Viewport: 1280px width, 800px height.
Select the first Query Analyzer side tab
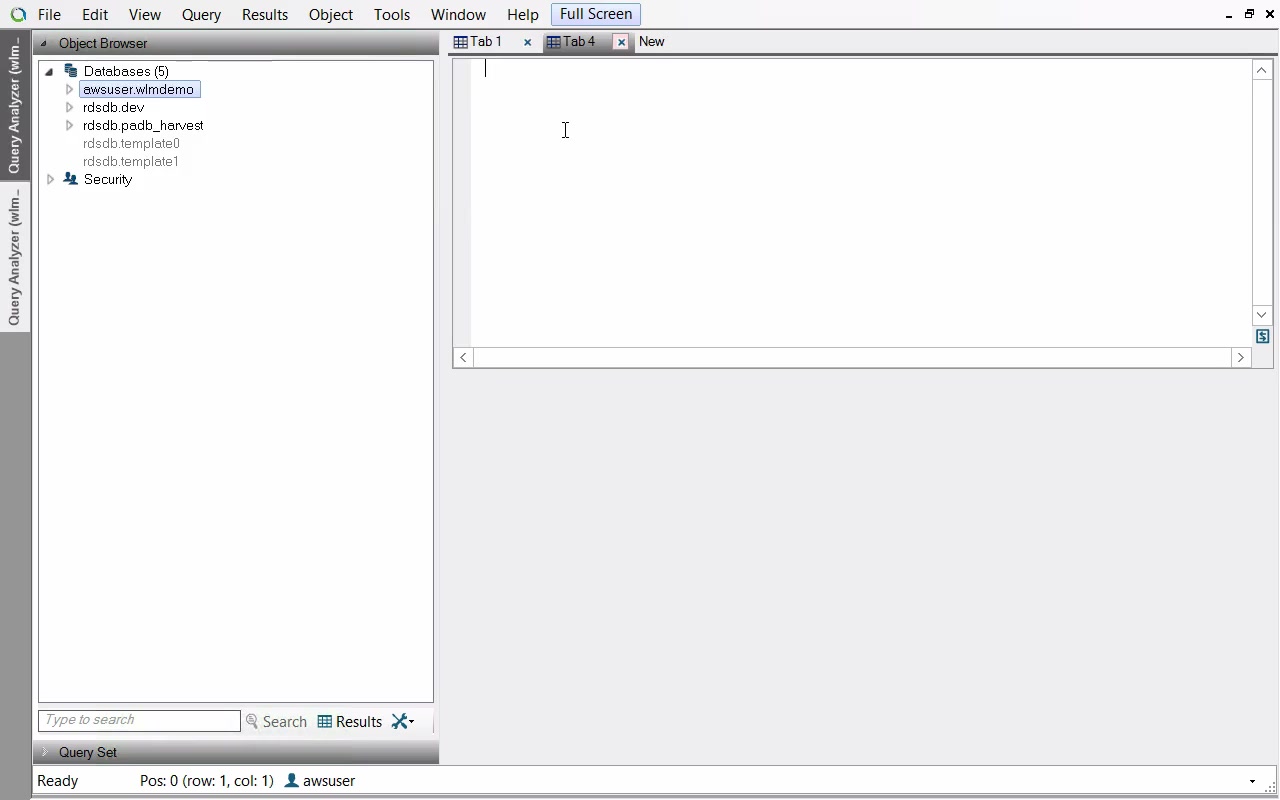(14, 106)
